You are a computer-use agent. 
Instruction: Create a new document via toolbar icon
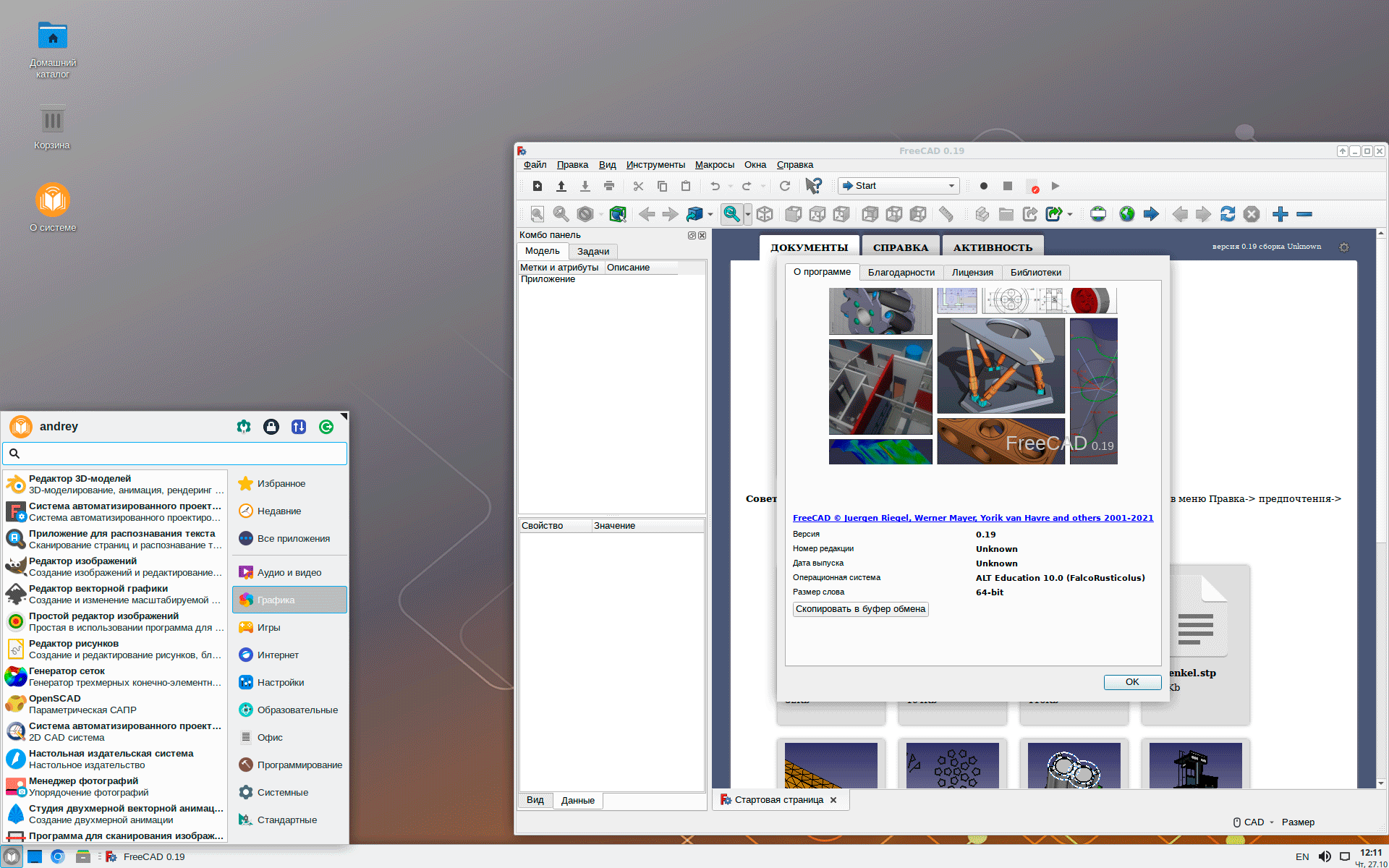click(537, 186)
